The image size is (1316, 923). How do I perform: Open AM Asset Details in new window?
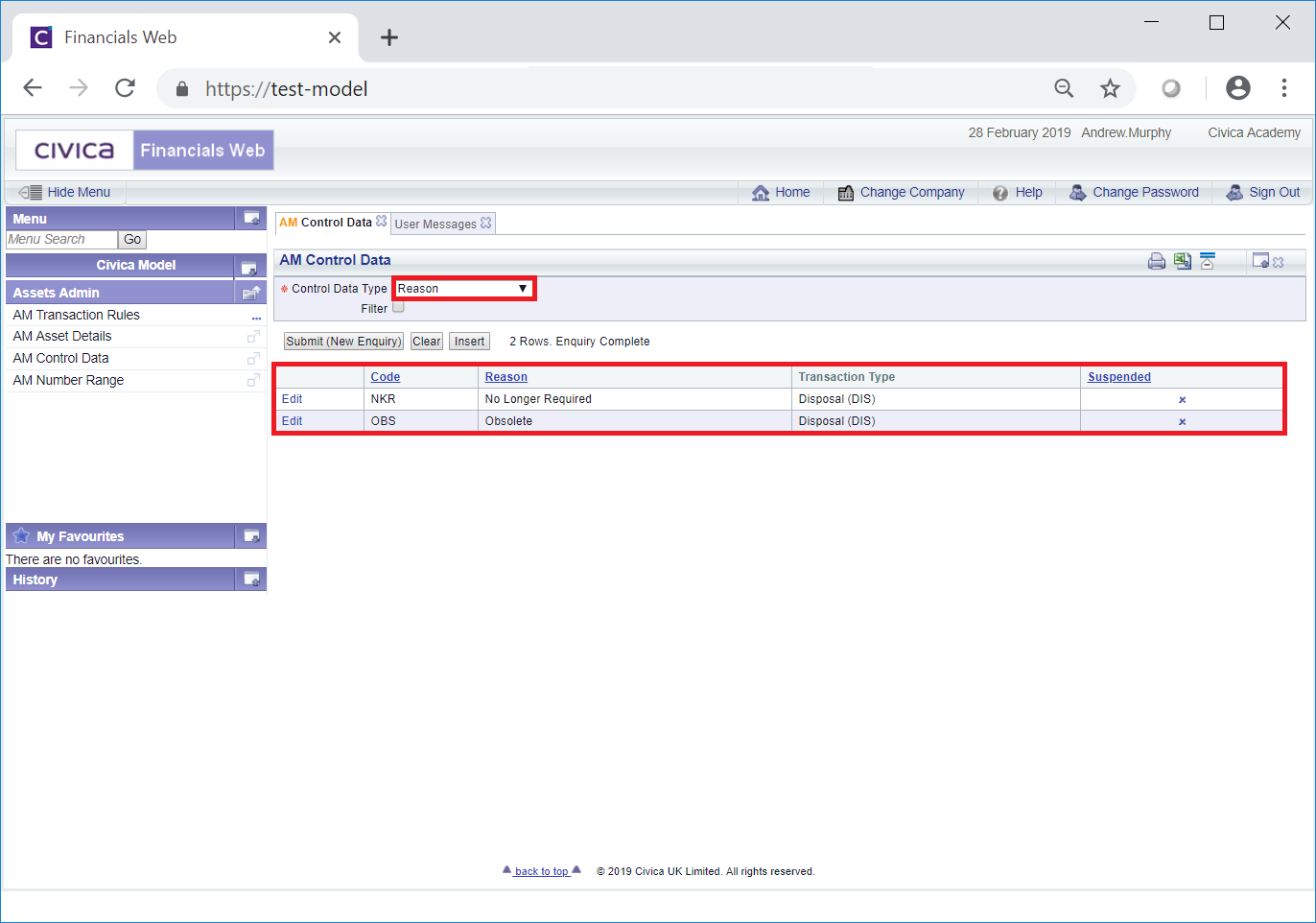253,337
